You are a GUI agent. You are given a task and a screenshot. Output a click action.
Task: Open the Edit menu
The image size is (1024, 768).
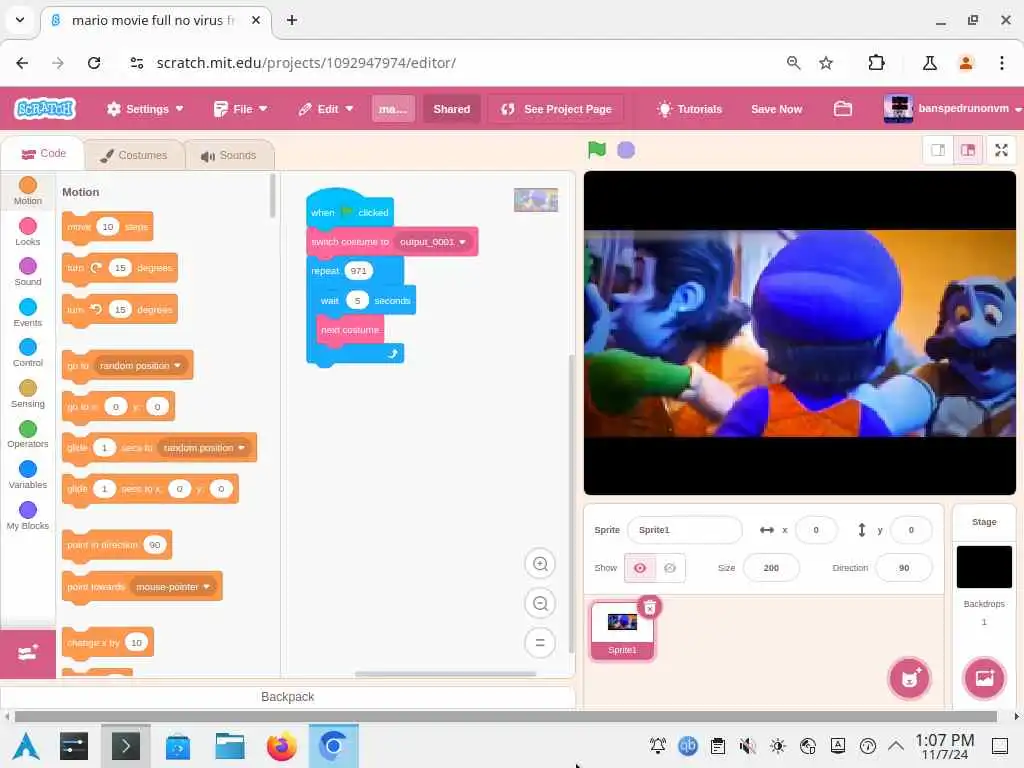click(325, 109)
